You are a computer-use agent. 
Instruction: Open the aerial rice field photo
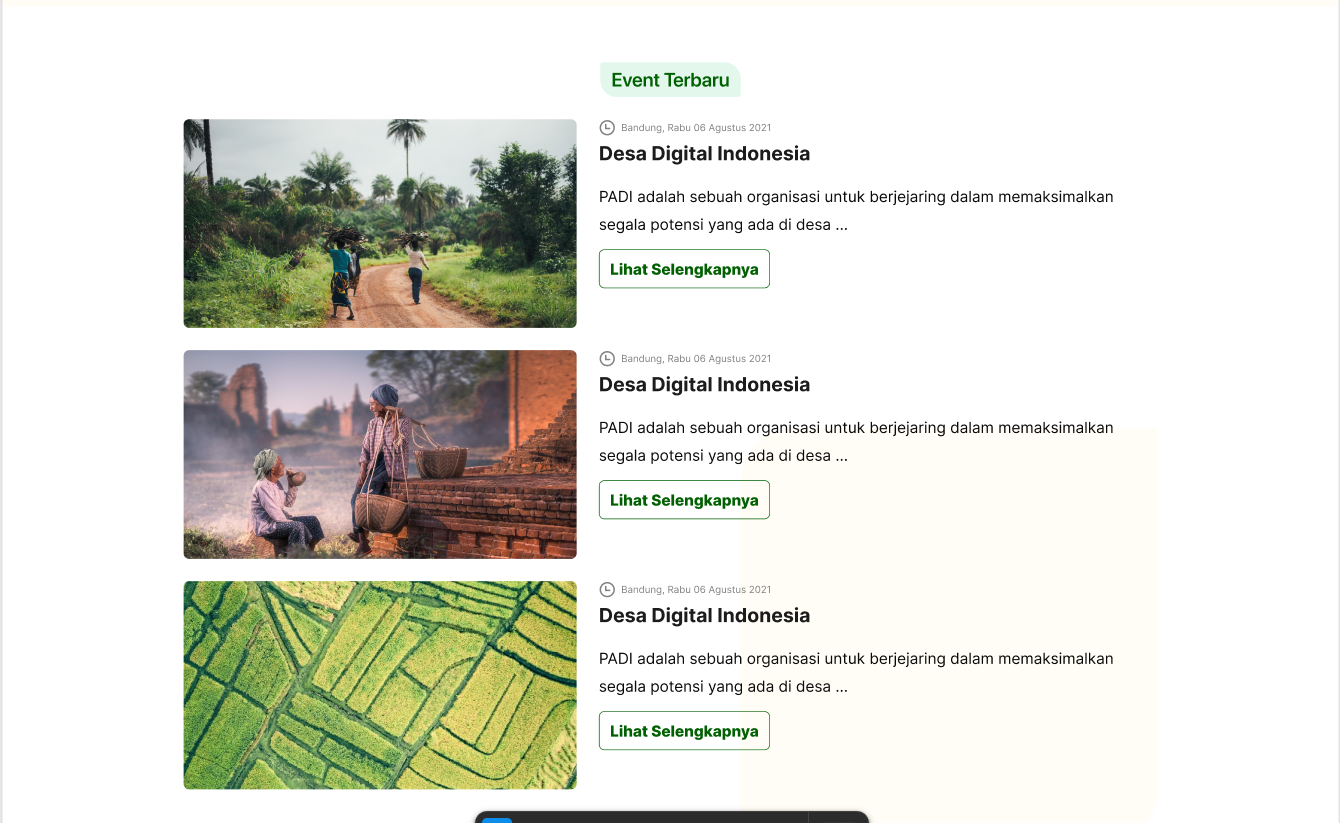pos(380,685)
